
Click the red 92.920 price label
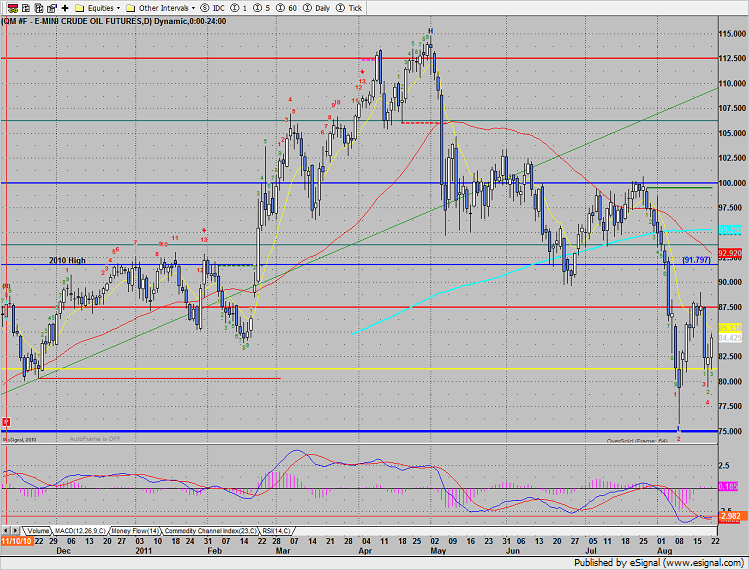[730, 253]
